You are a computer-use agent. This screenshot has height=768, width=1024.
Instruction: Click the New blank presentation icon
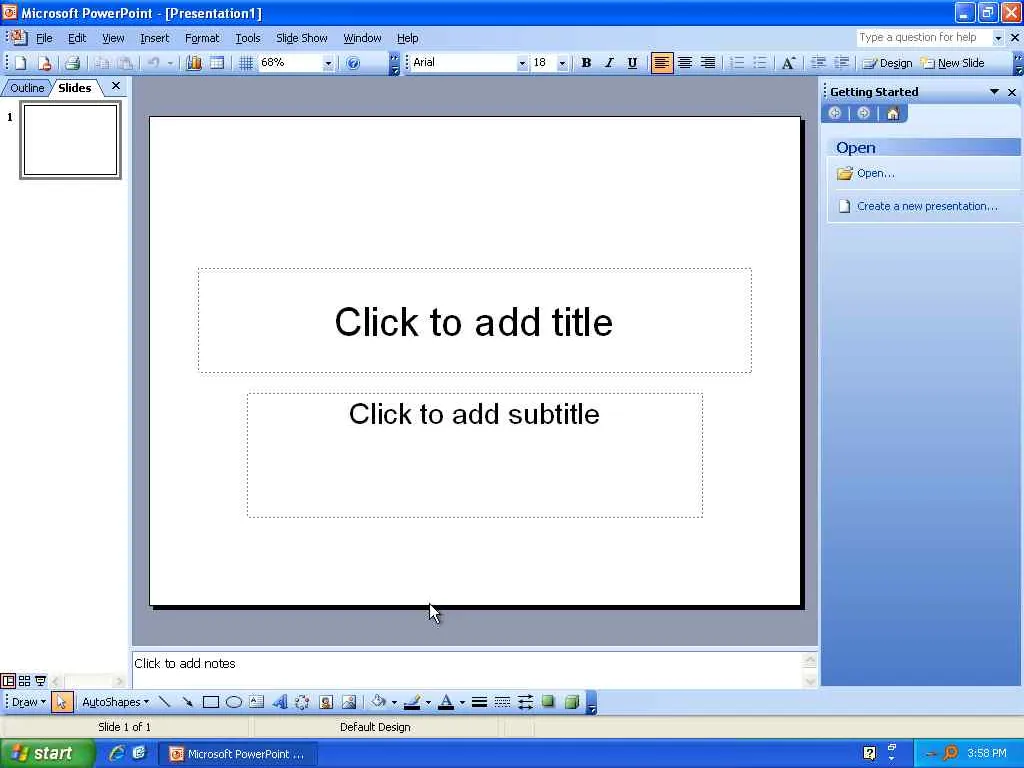tap(20, 63)
